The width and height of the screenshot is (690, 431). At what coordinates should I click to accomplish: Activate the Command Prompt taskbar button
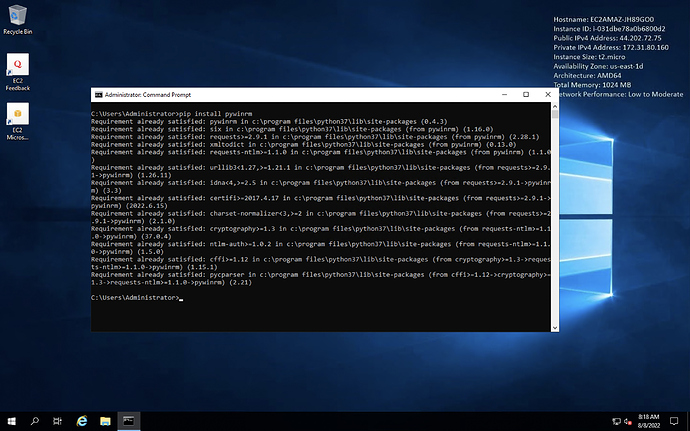pos(128,421)
